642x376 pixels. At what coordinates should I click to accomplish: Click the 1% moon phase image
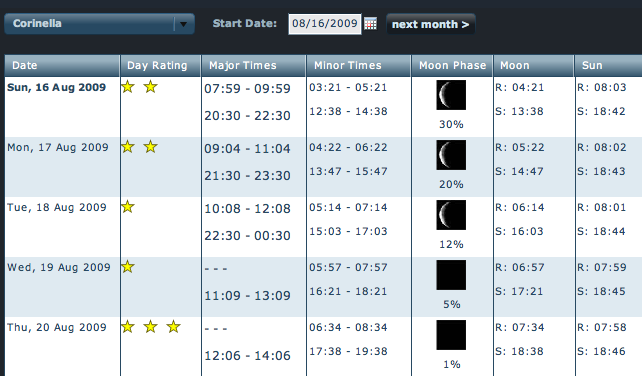point(451,335)
